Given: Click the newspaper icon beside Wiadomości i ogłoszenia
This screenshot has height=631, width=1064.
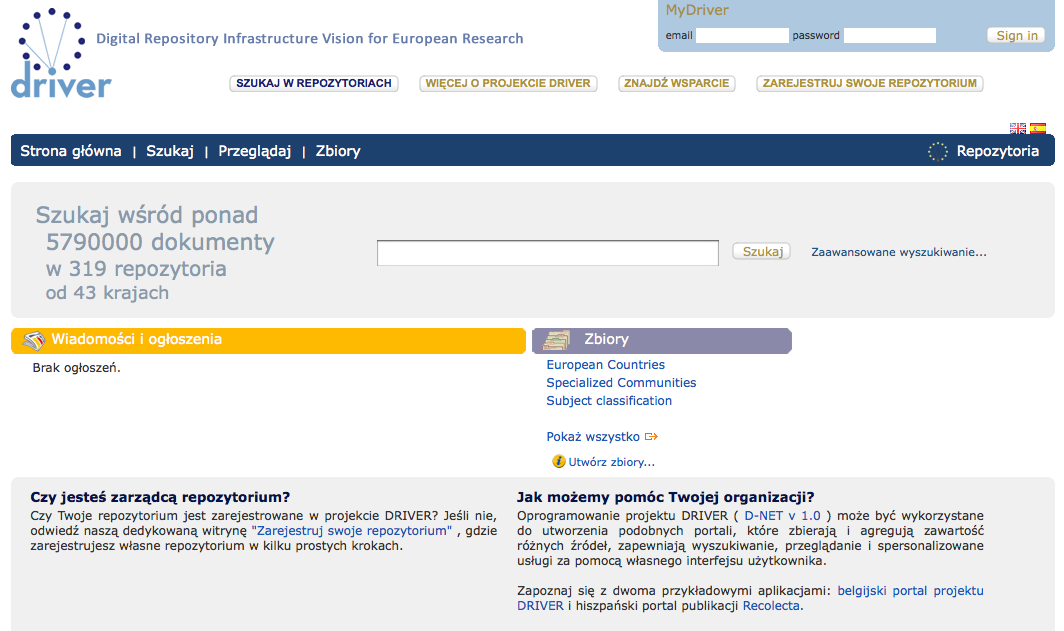Looking at the screenshot, I should (33, 340).
